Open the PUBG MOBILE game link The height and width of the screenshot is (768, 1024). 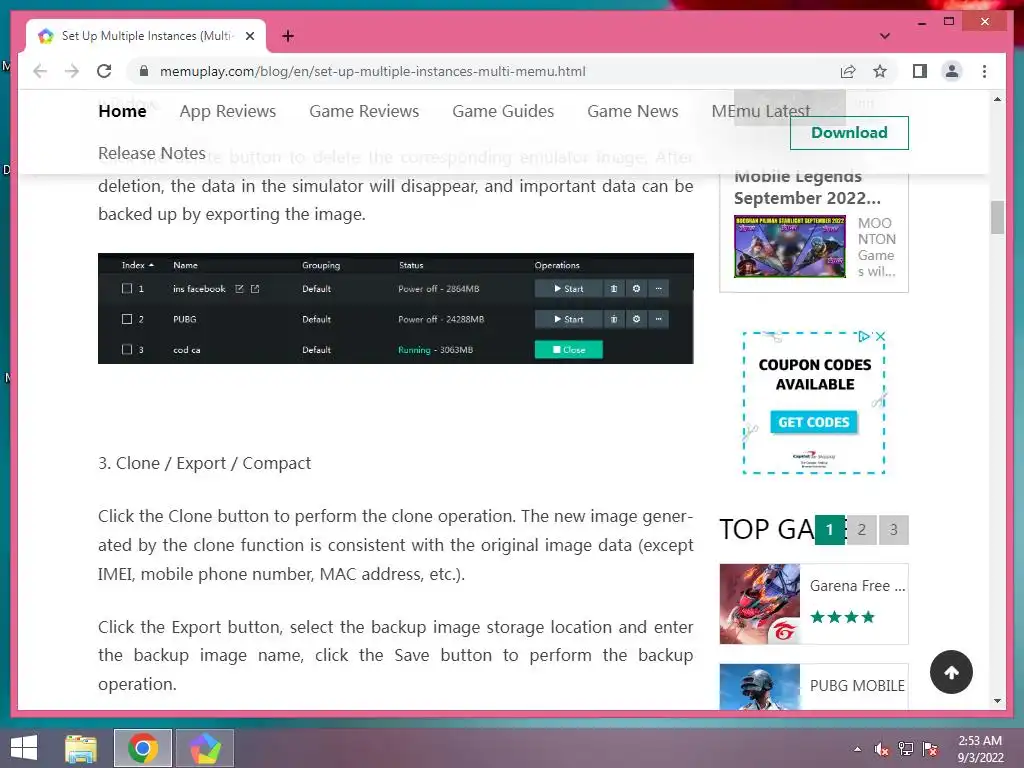tap(857, 686)
